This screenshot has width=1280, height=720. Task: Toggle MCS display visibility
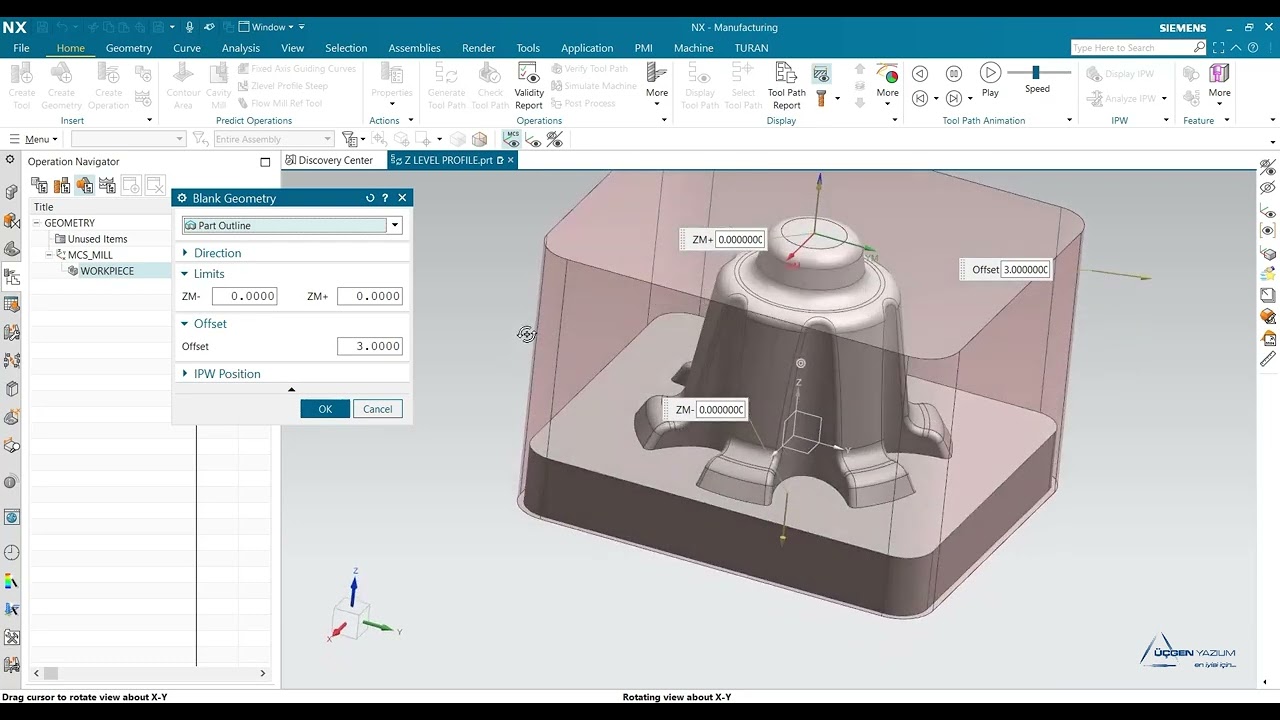tap(512, 139)
